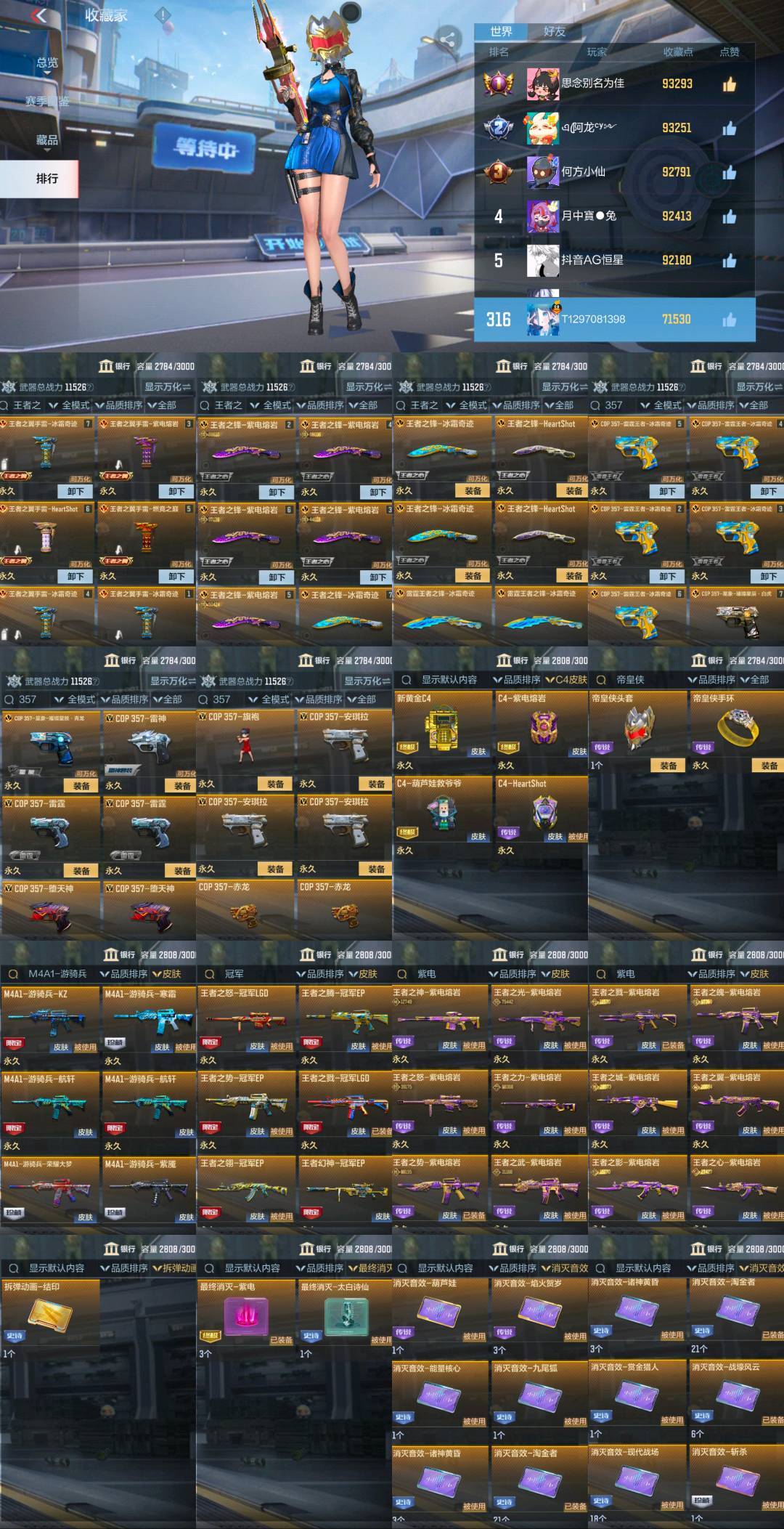The height and width of the screenshot is (1529, 784).
Task: Open the avatar of 思念别名为佳
Action: (x=542, y=84)
